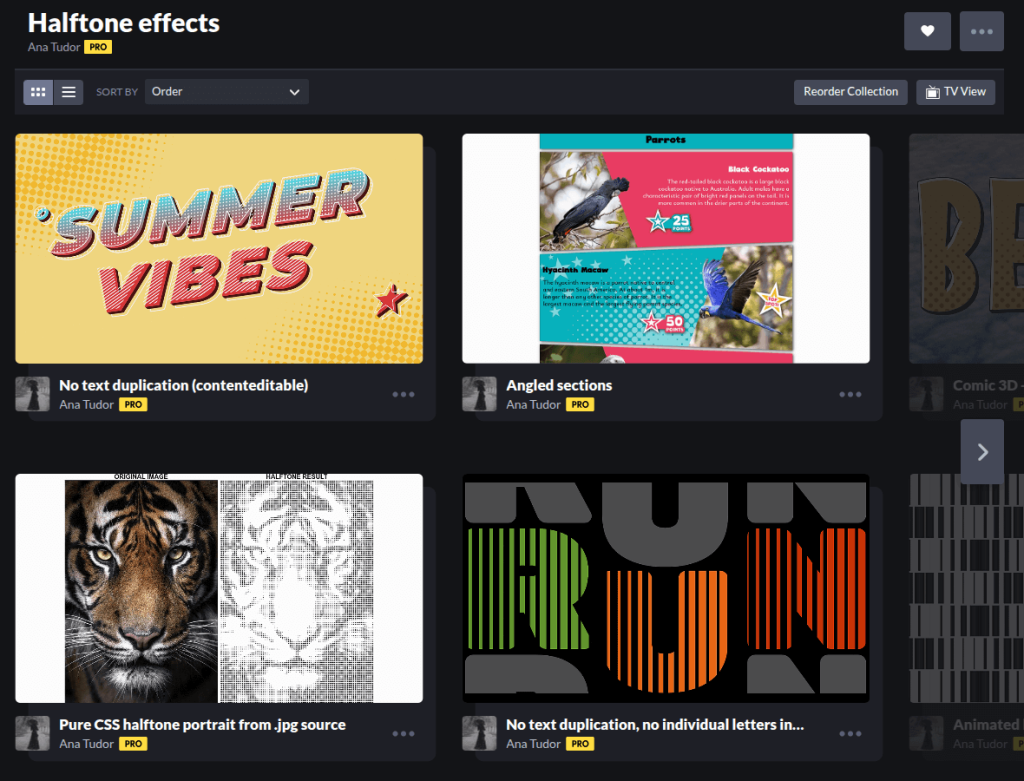Go to next page with right chevron

(x=982, y=452)
